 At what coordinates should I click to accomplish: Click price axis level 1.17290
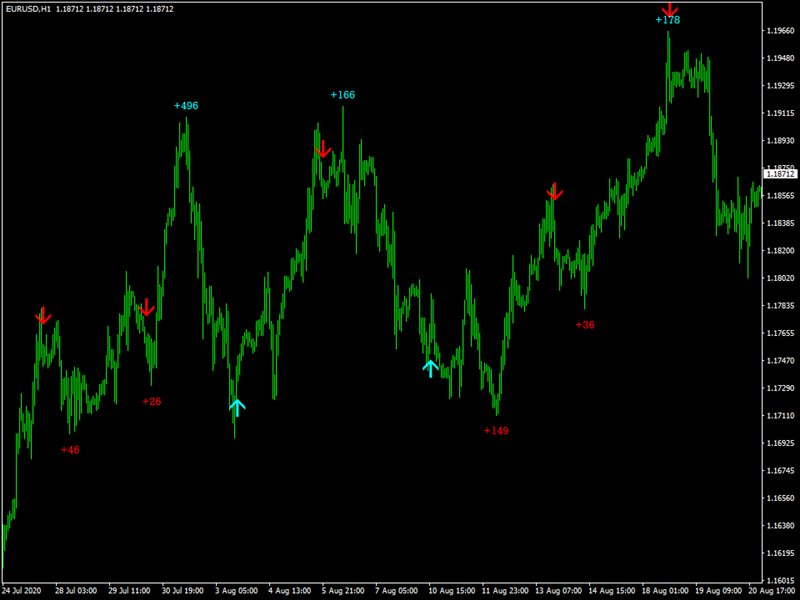[781, 388]
